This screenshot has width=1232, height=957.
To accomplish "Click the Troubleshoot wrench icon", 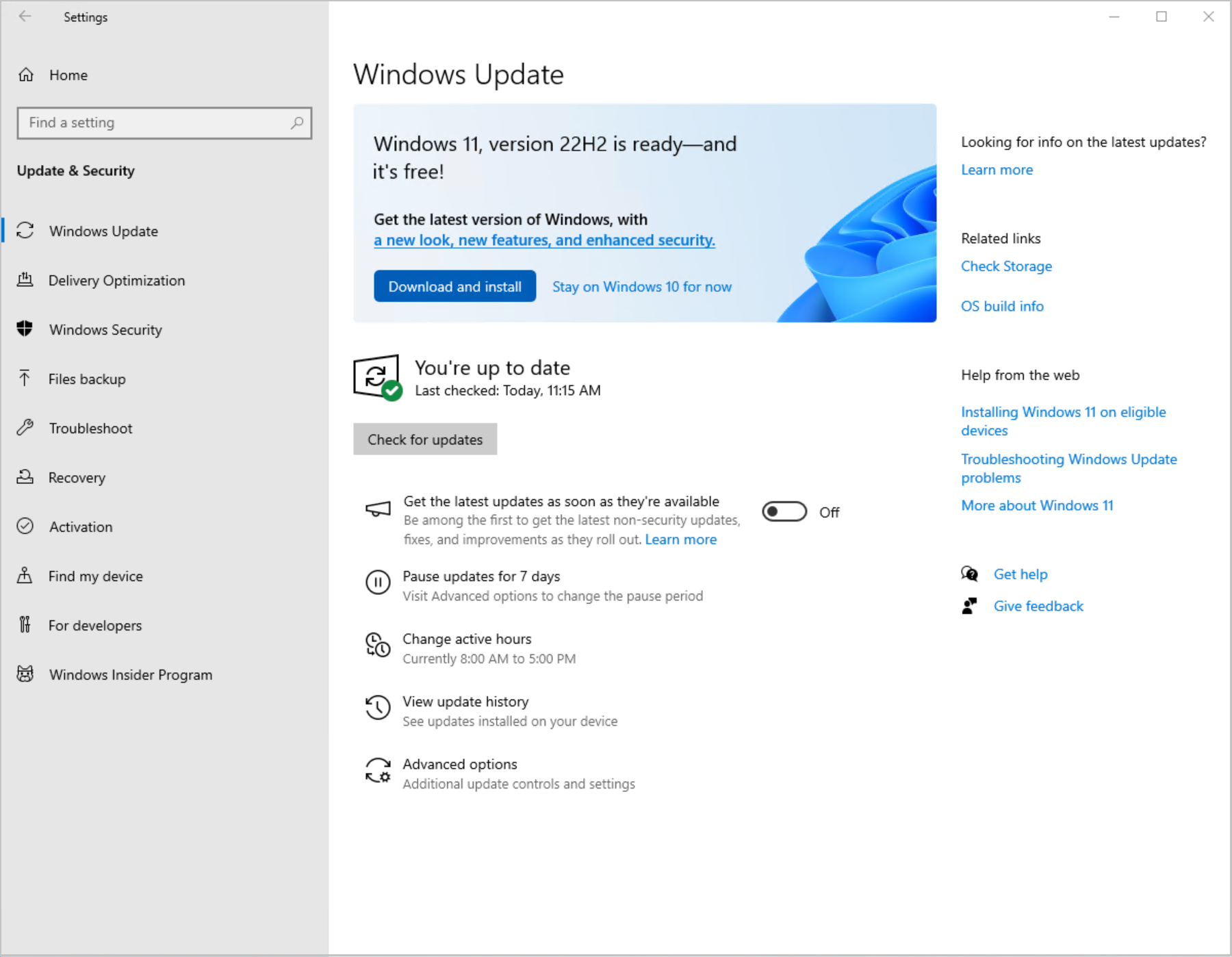I will [25, 428].
